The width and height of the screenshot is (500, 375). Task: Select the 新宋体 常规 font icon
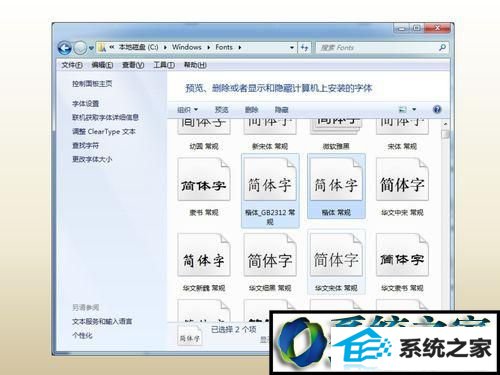pyautogui.click(x=270, y=126)
